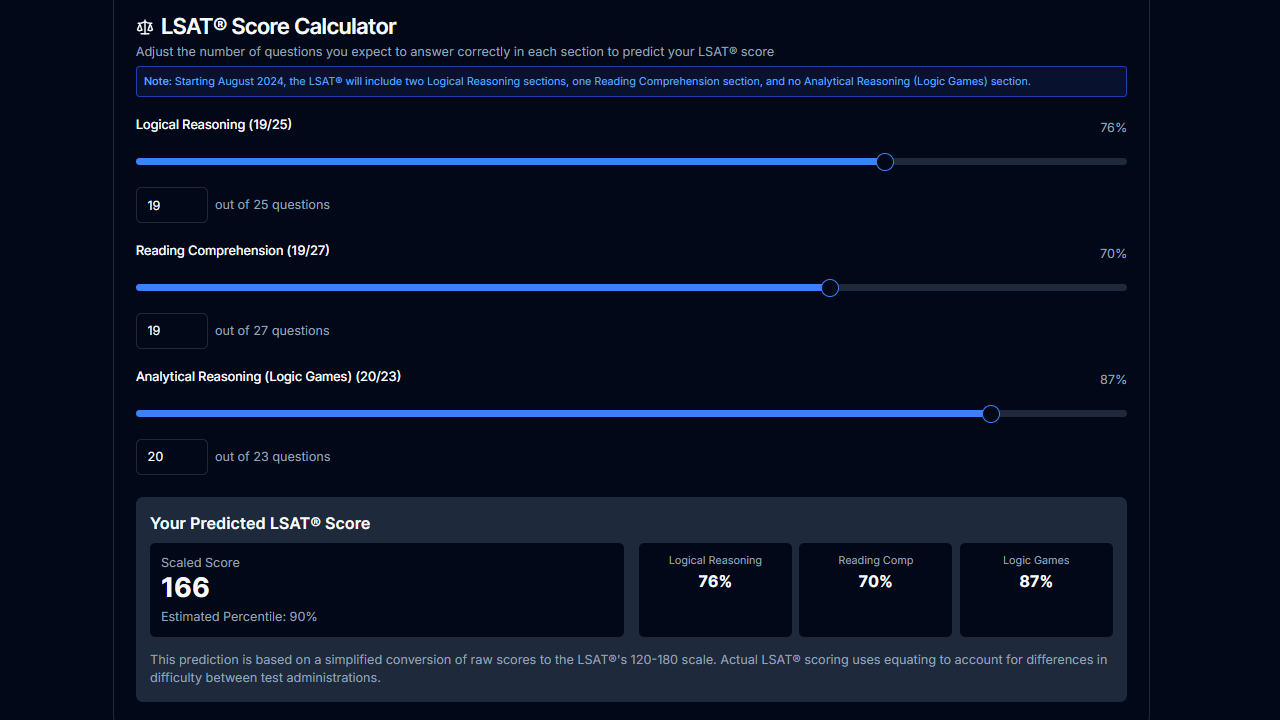1280x720 pixels.
Task: Click the 70% Reading Comprehension percentage label
Action: (1112, 253)
